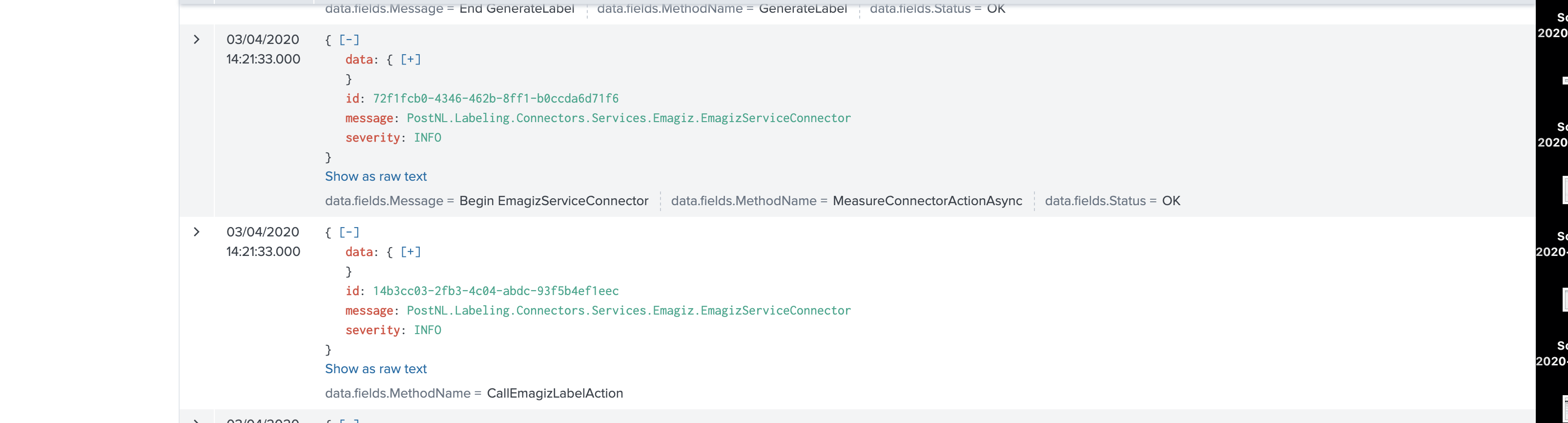Click EmagizServiceConnector message value in event 72f1fcb0
This screenshot has width=1568, height=423.
pyautogui.click(x=628, y=118)
